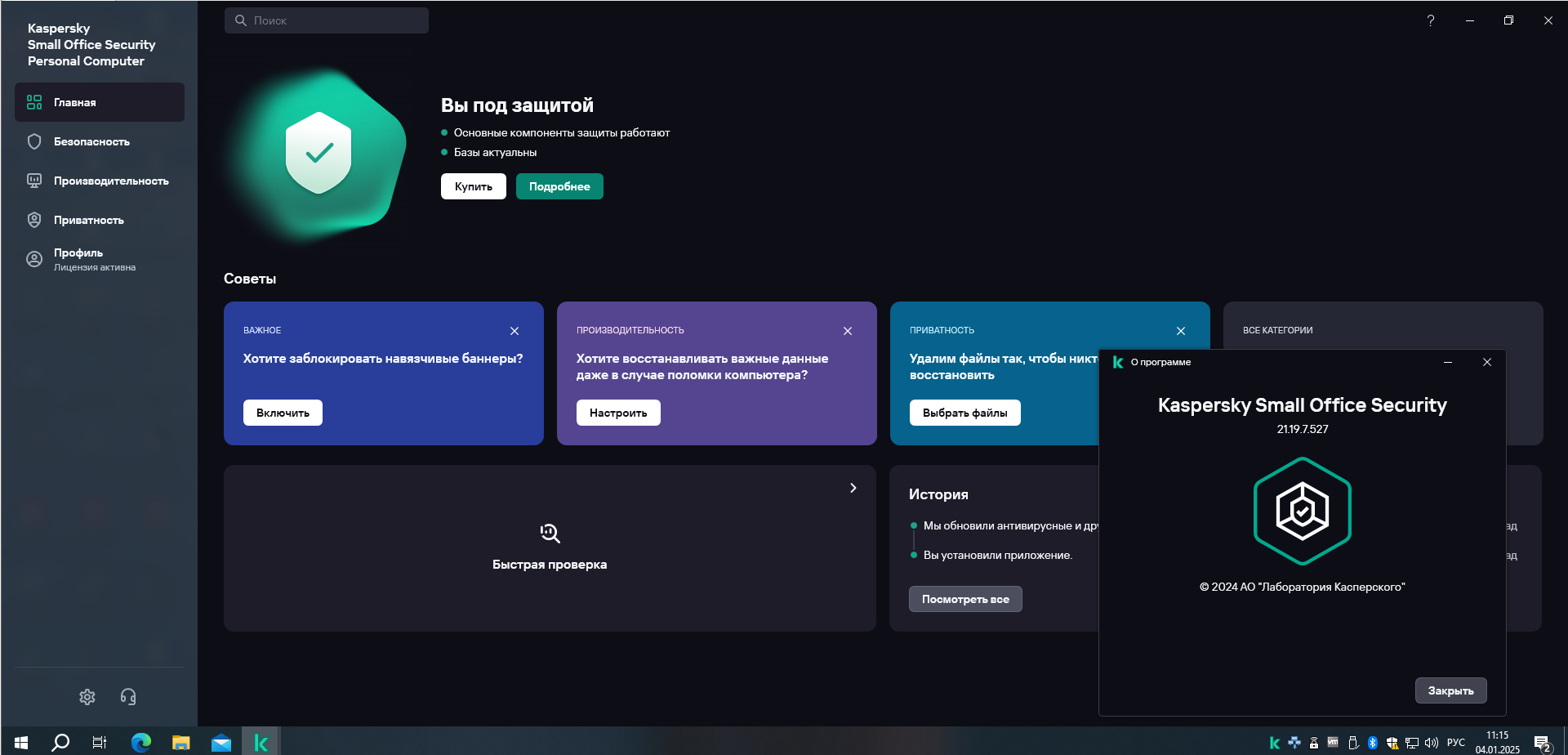Open File Explorer from taskbar
Screen dimensions: 1568x755
tap(180, 742)
